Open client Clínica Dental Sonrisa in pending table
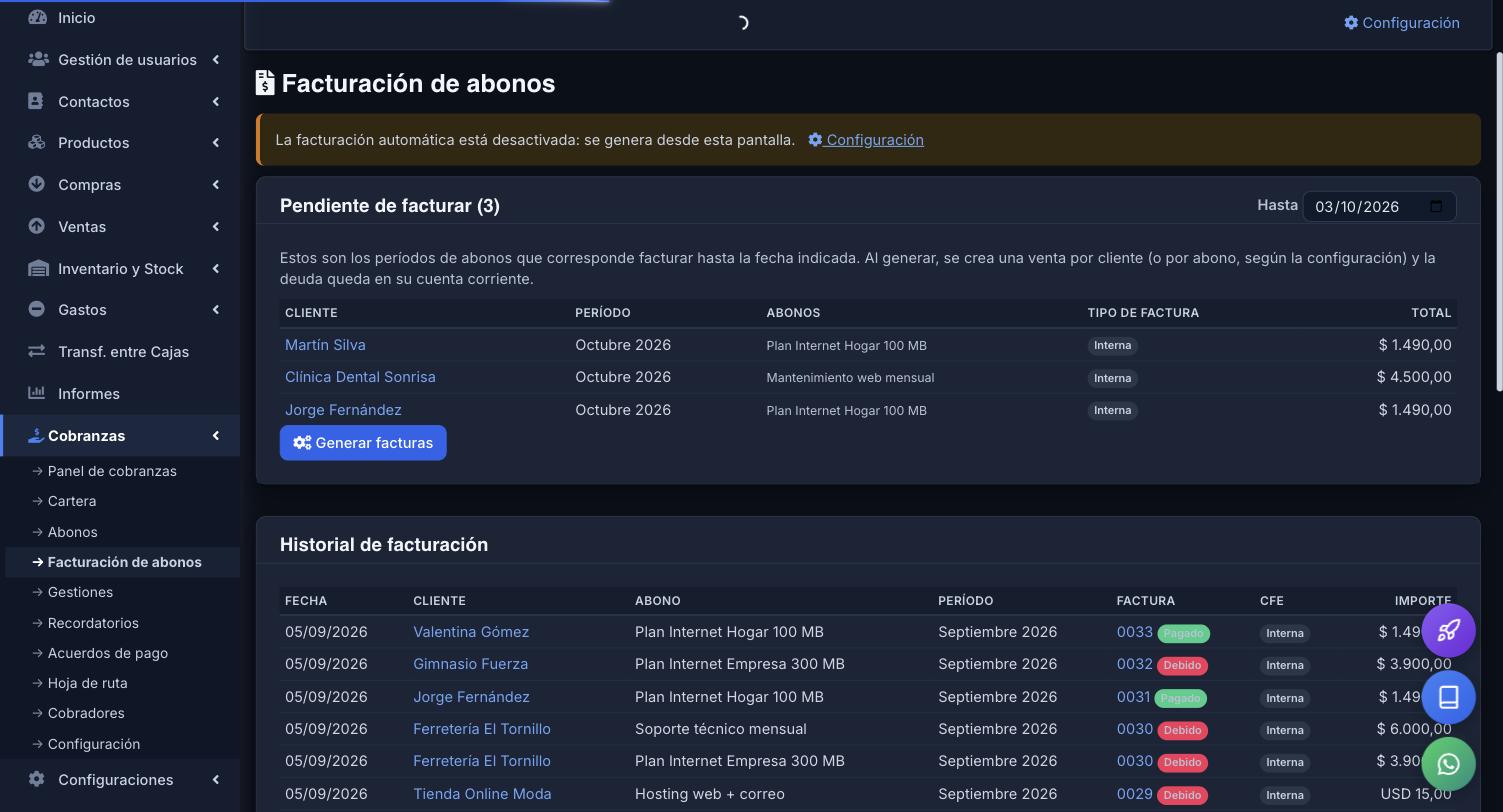This screenshot has height=812, width=1503. 360,377
